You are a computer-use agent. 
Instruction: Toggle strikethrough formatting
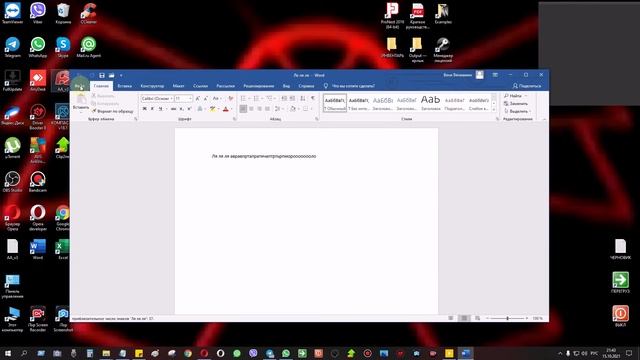[x=173, y=109]
